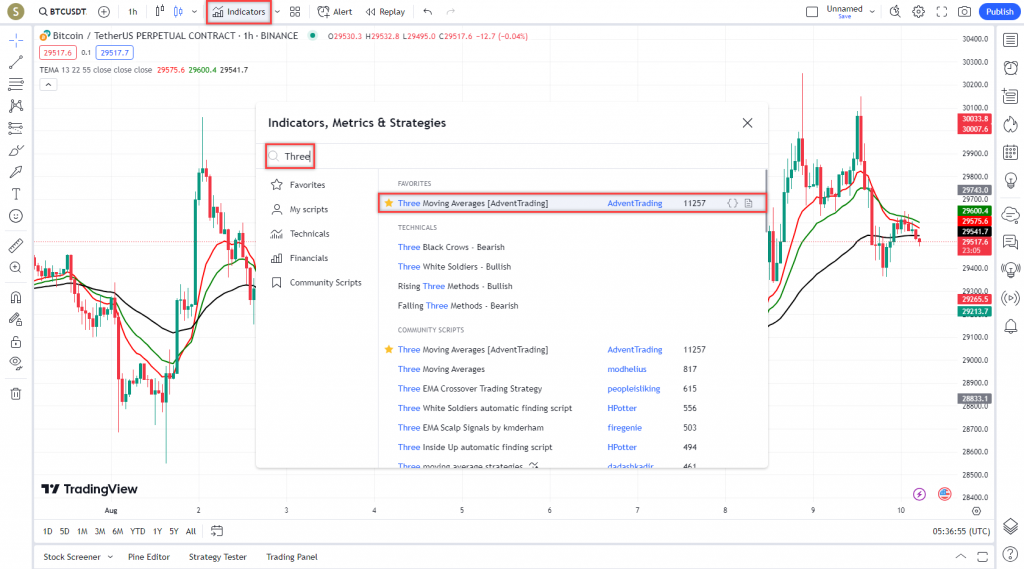Undo the last chart action
1024x569 pixels.
(428, 12)
